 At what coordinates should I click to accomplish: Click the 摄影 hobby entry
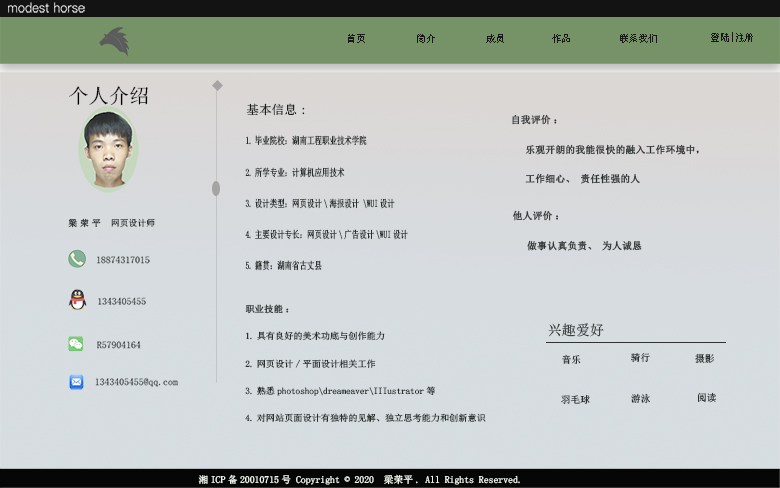705,358
